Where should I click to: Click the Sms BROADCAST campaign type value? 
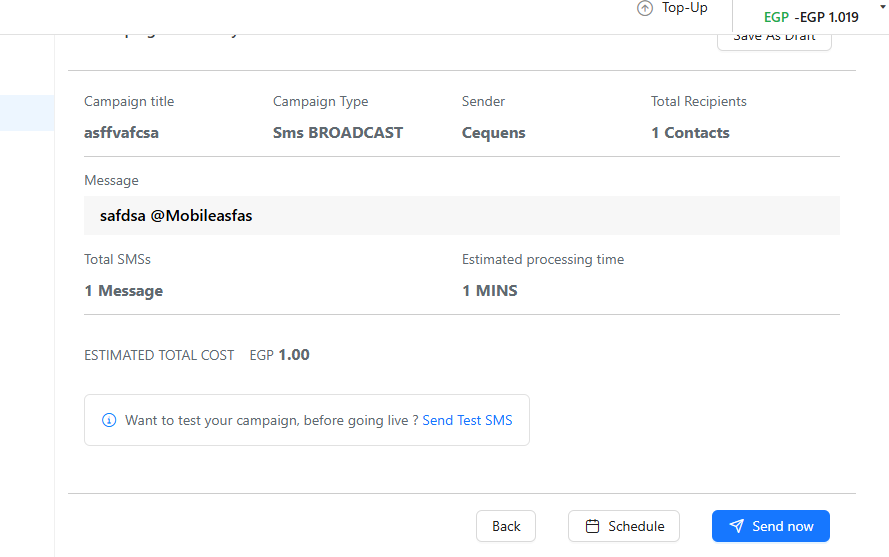point(338,133)
